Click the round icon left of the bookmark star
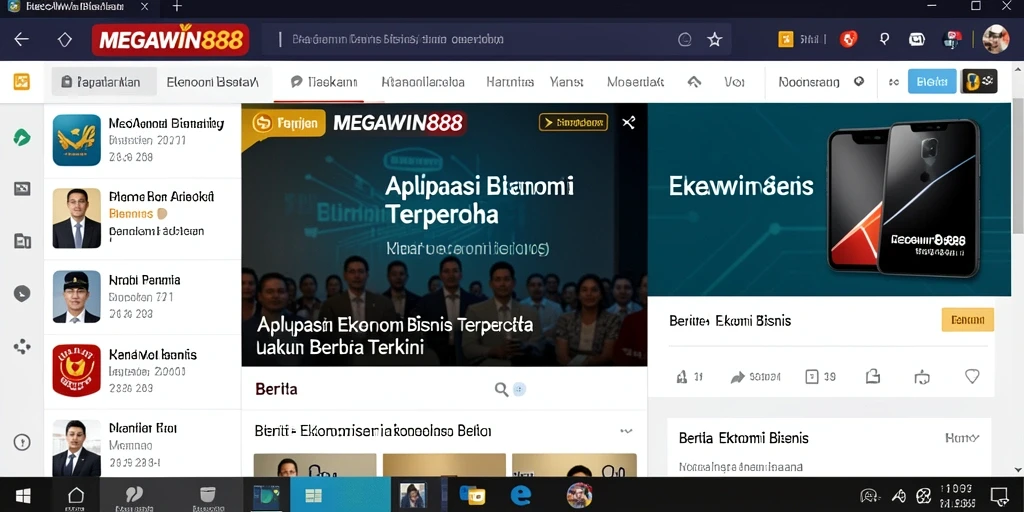This screenshot has height=512, width=1024. [x=685, y=40]
